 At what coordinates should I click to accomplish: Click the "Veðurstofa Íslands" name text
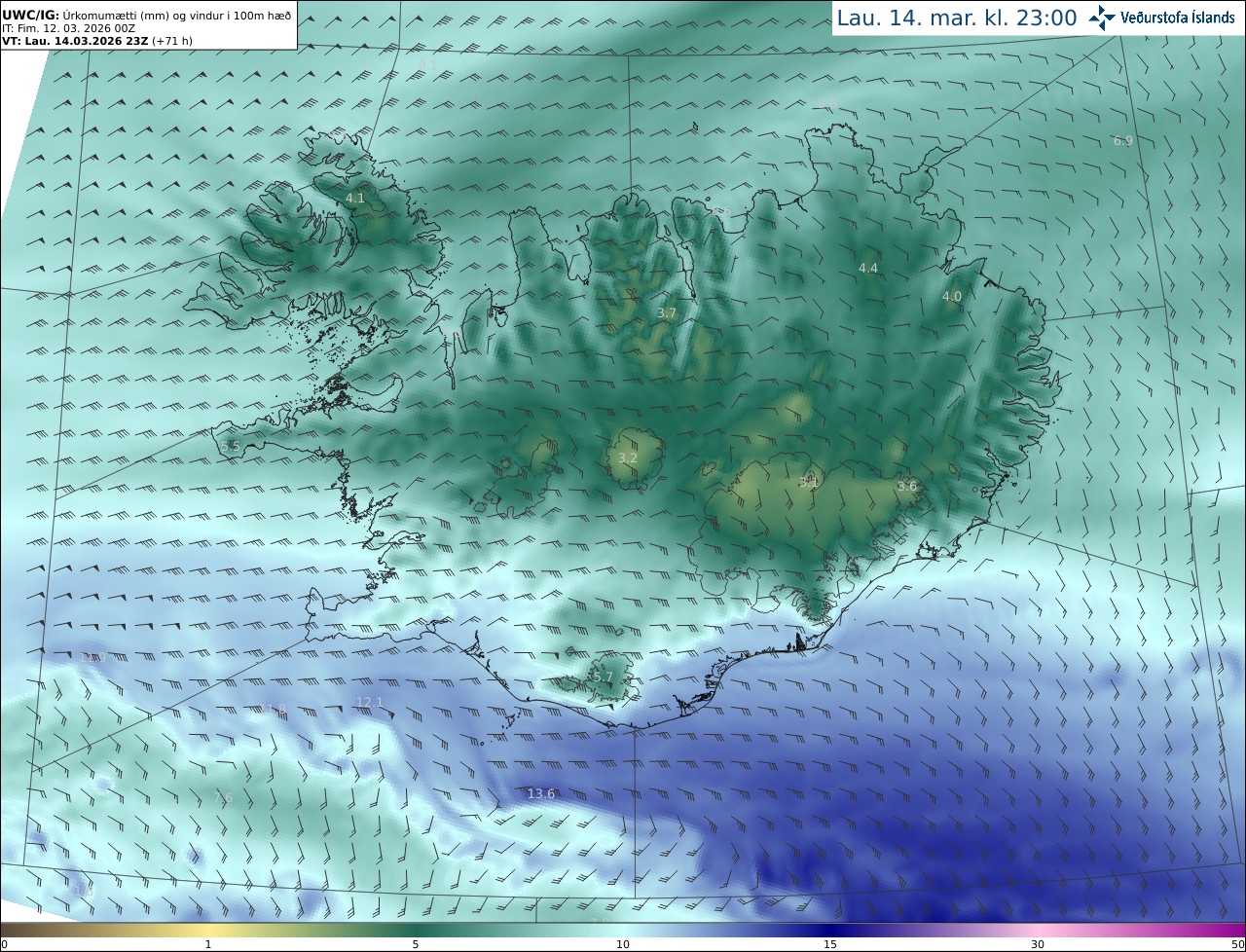(x=1178, y=18)
